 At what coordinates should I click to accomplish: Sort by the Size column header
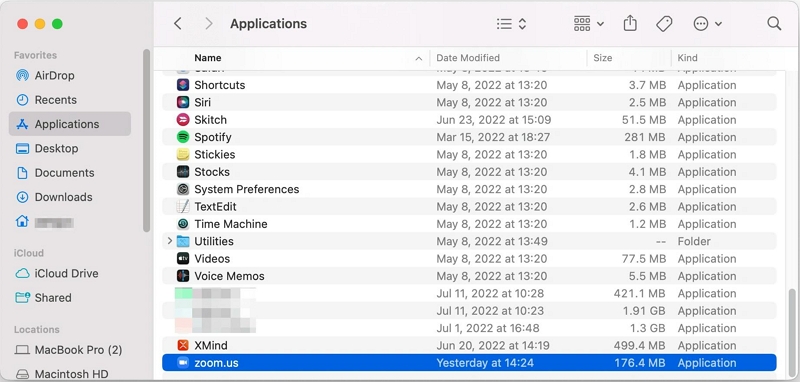click(x=603, y=58)
